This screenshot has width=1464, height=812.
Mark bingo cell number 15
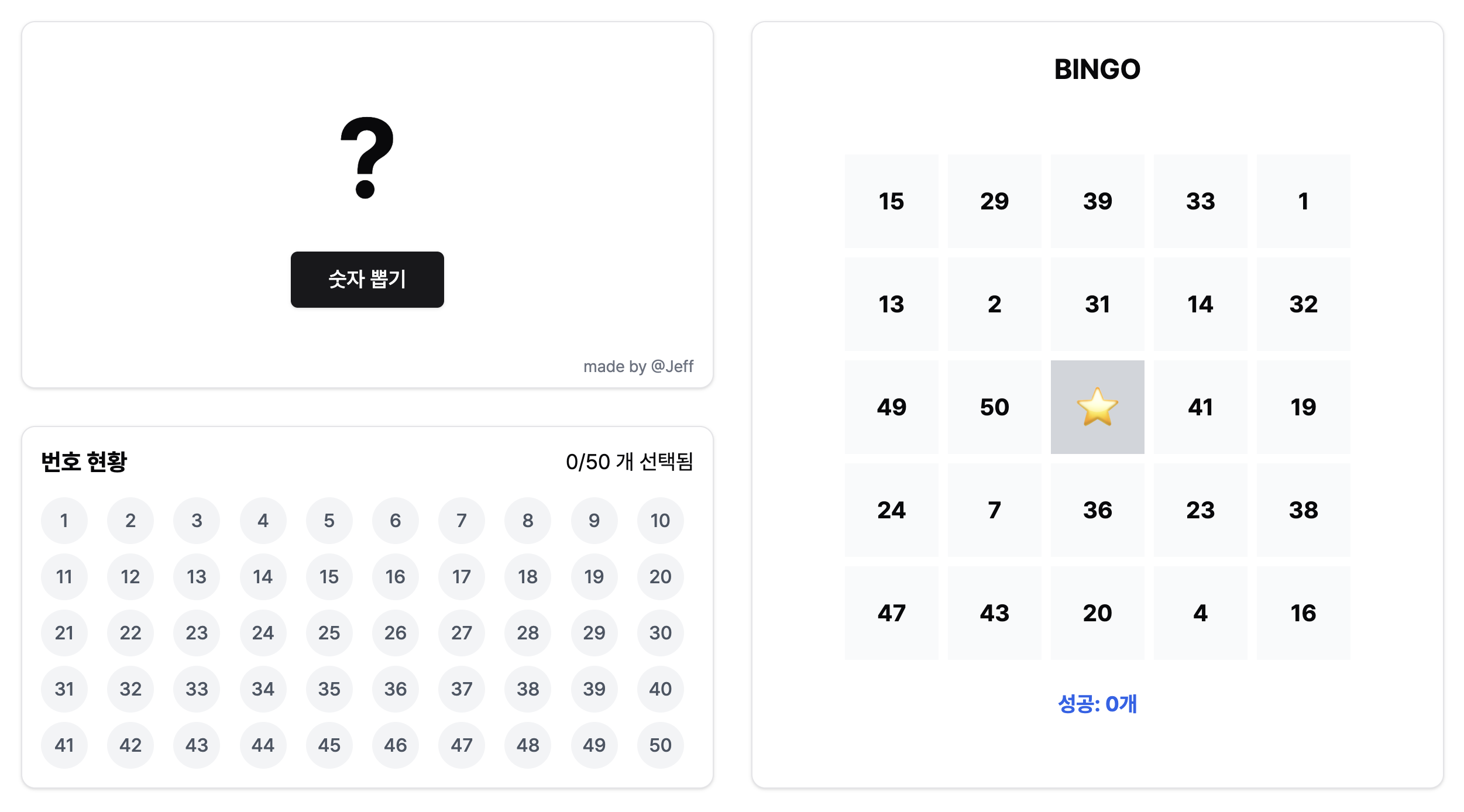click(x=891, y=201)
